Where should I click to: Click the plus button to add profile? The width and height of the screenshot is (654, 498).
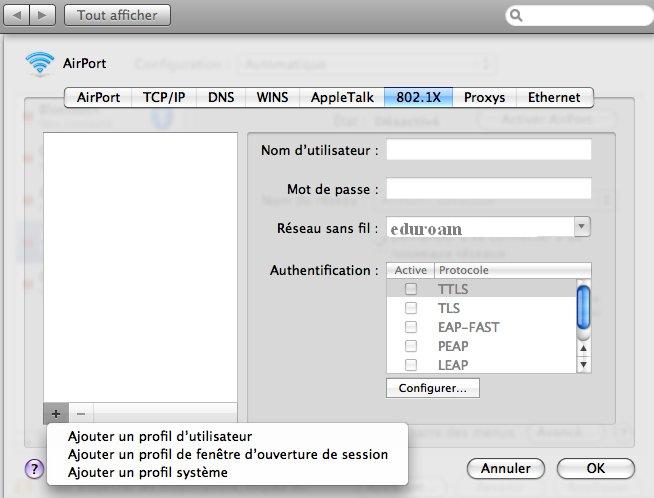click(x=56, y=414)
